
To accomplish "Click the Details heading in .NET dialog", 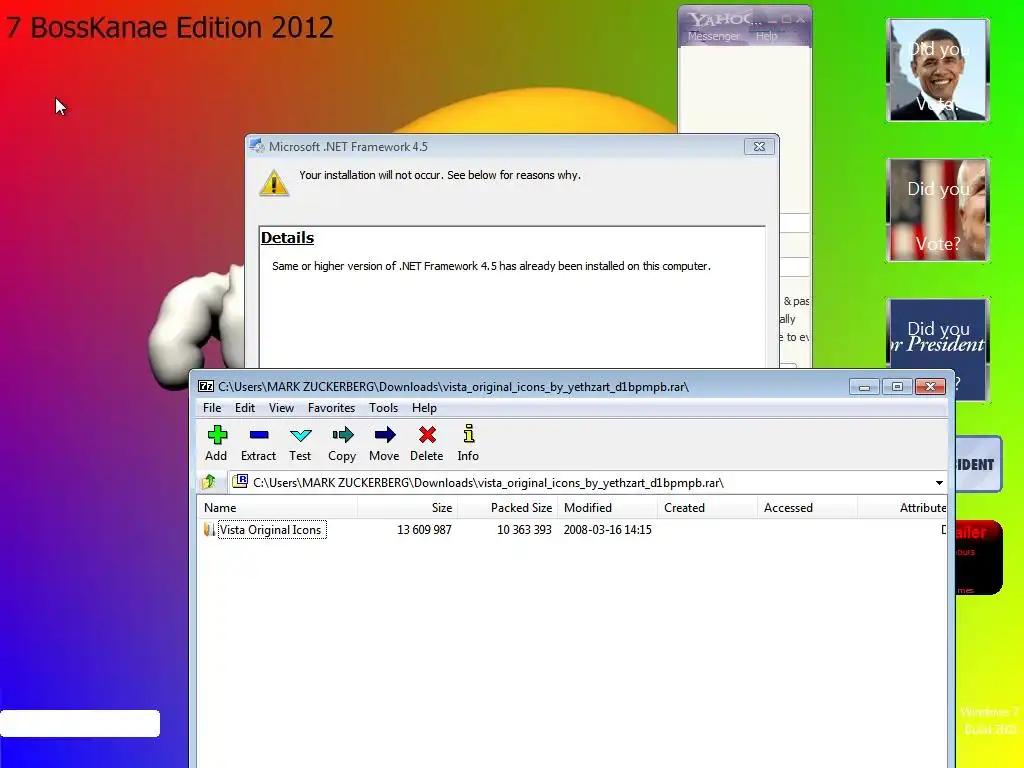I will tap(287, 238).
